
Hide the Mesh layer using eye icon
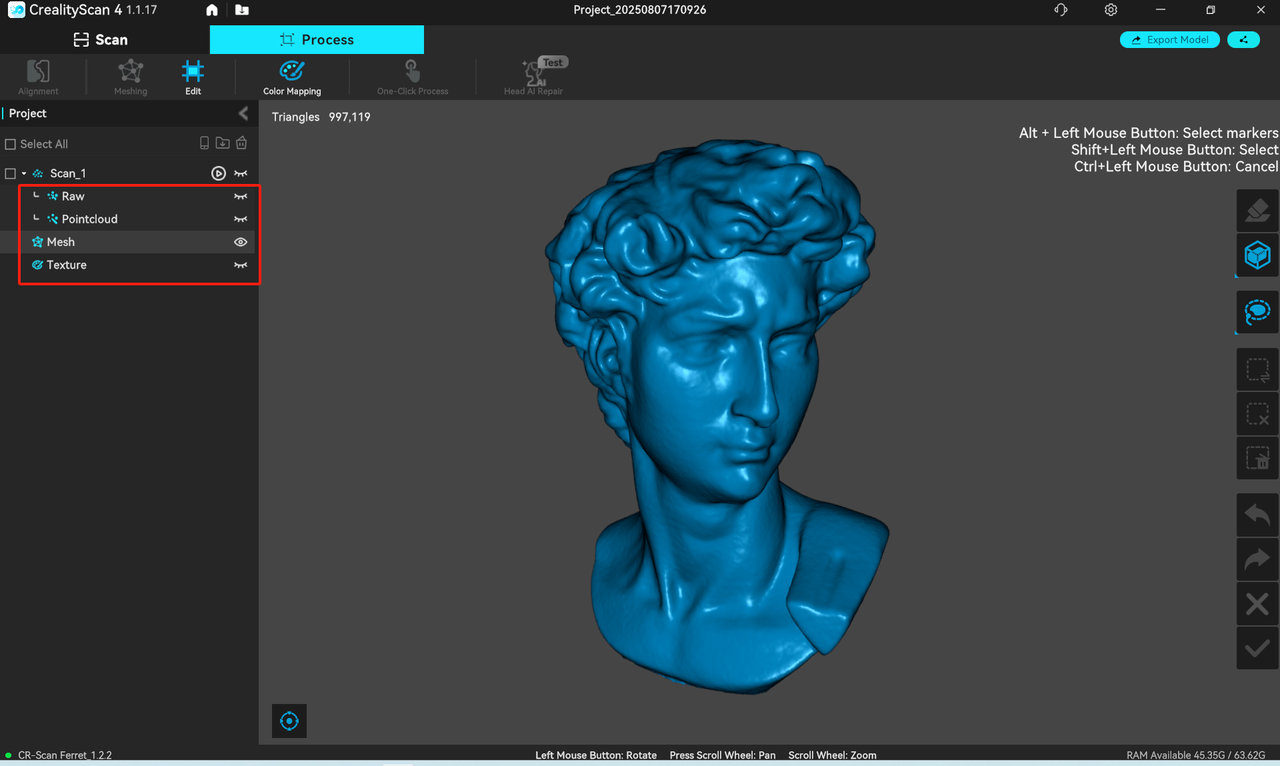coord(240,242)
